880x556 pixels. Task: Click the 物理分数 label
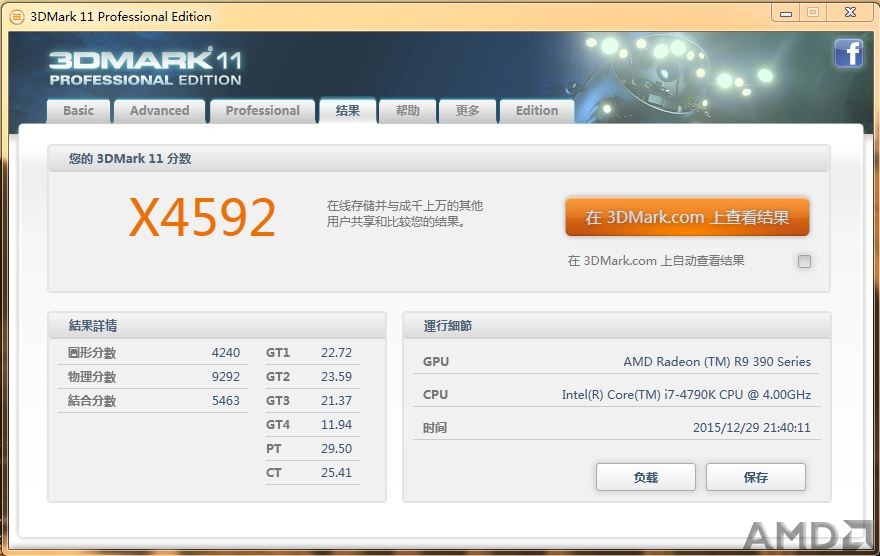[92, 376]
